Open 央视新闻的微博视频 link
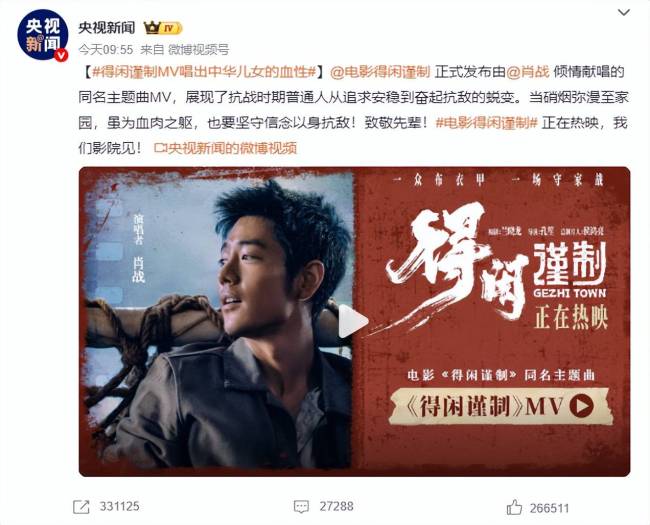Screen dimensions: 650x525 226,148
